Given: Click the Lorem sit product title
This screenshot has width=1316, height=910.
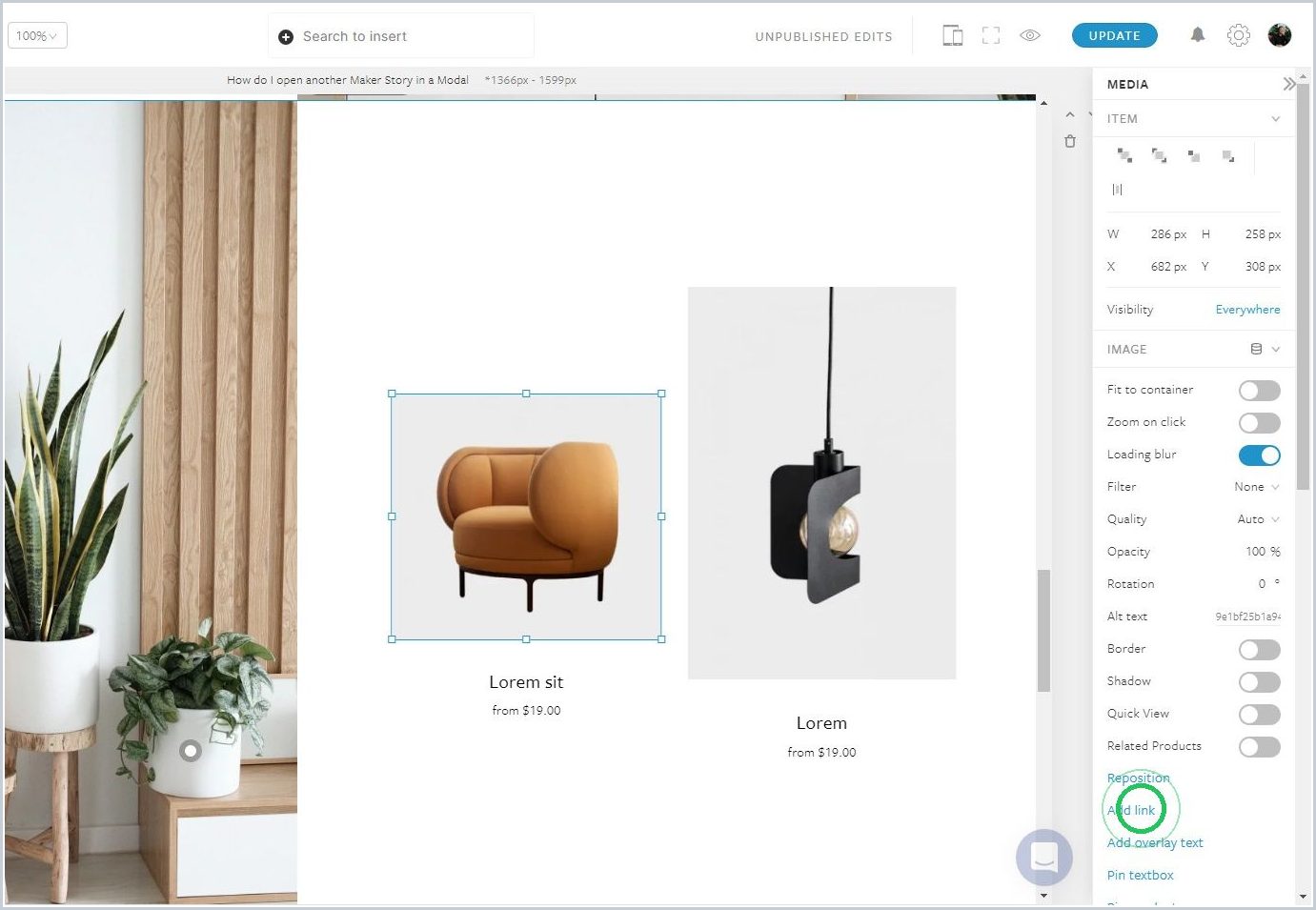Looking at the screenshot, I should 526,682.
